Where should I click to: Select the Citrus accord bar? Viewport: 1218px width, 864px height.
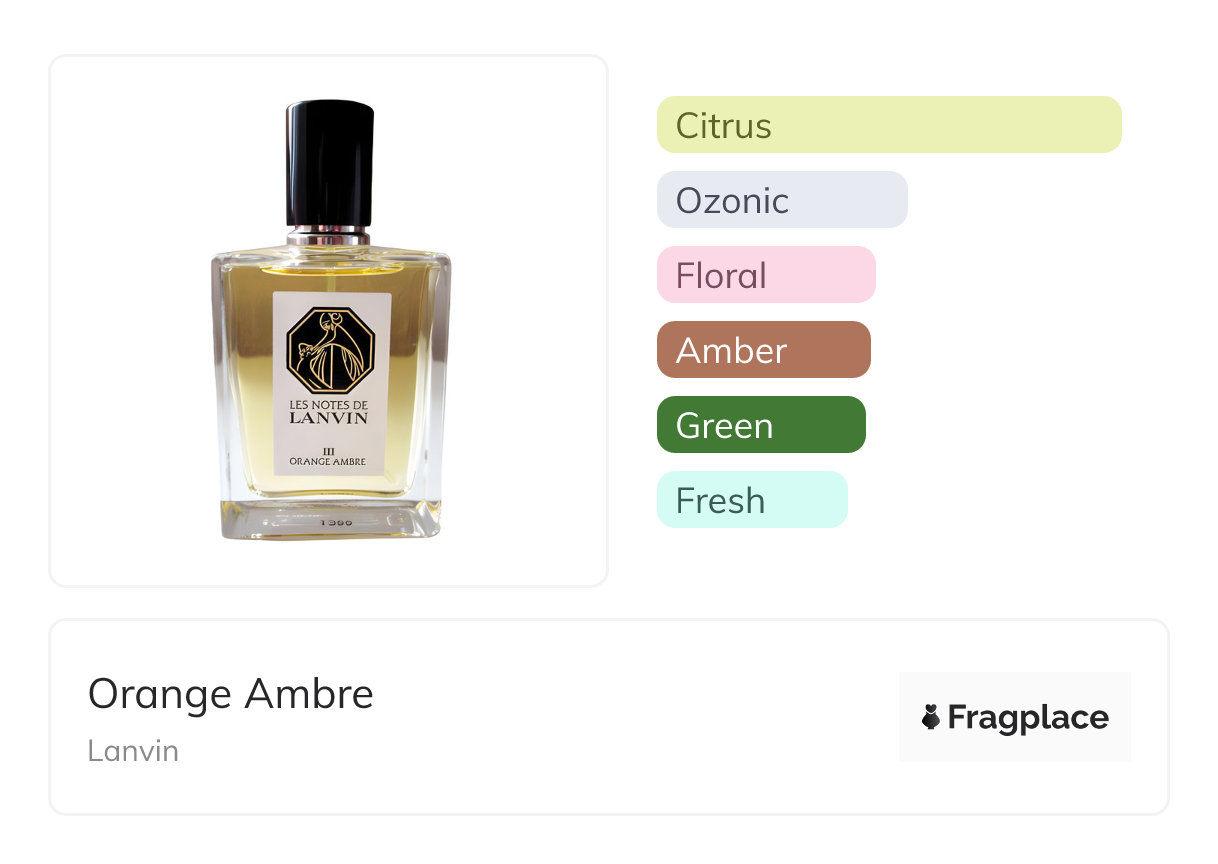[x=889, y=125]
